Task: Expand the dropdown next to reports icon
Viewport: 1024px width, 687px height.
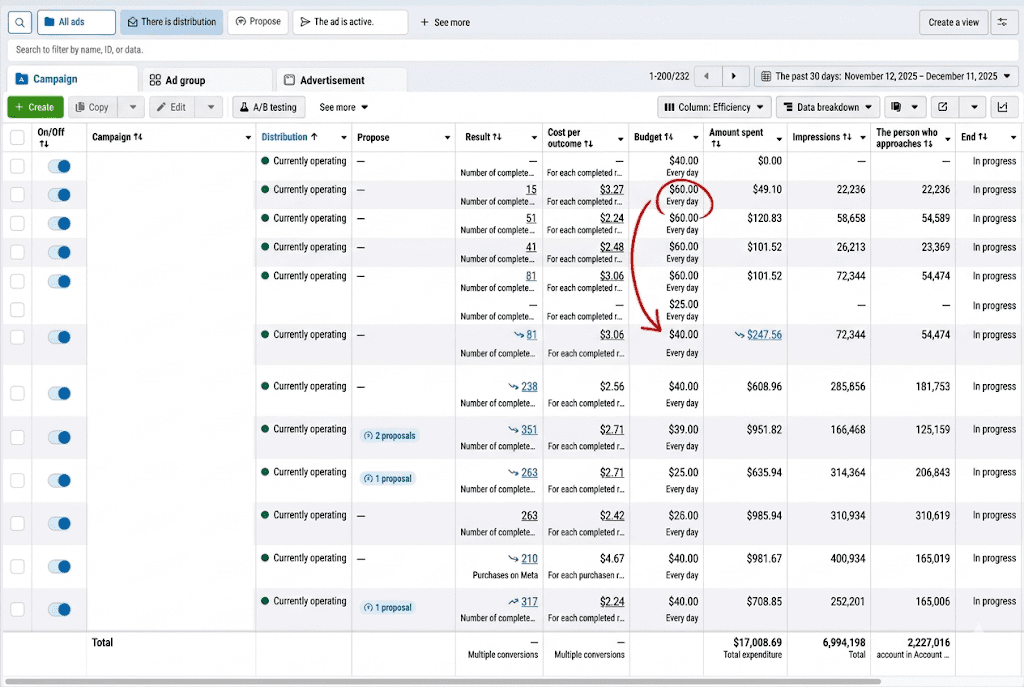Action: click(x=914, y=107)
